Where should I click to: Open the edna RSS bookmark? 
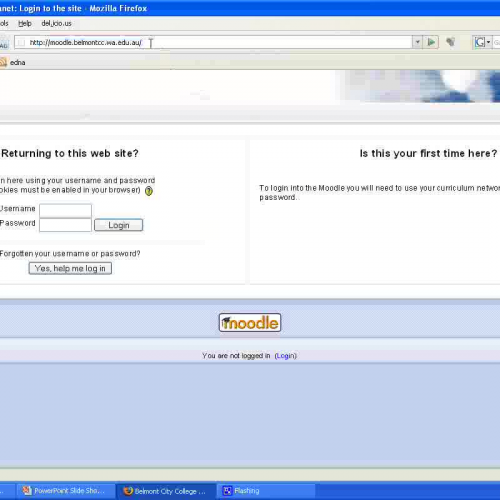click(x=13, y=62)
